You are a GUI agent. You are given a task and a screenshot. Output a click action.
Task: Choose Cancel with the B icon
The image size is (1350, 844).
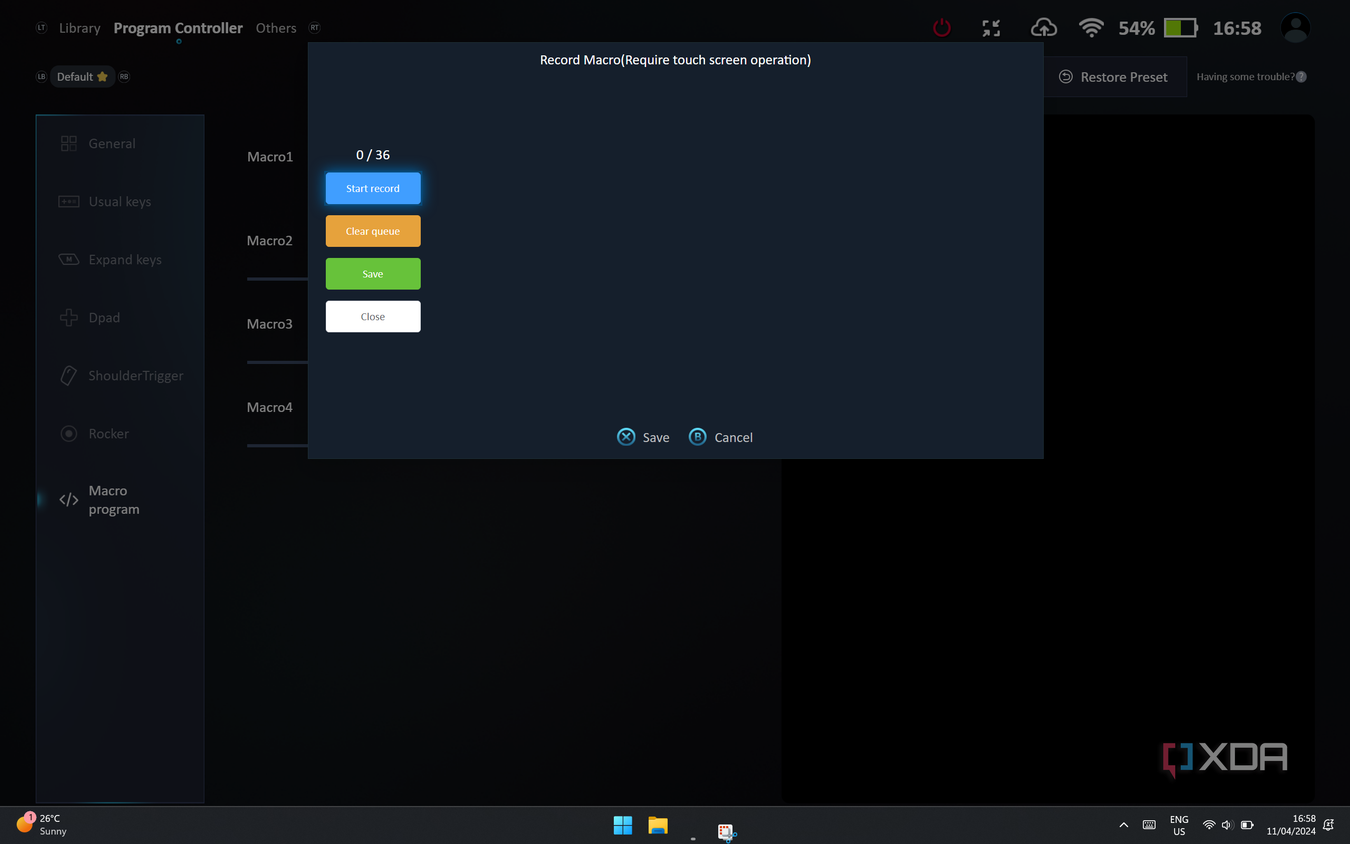(x=721, y=437)
